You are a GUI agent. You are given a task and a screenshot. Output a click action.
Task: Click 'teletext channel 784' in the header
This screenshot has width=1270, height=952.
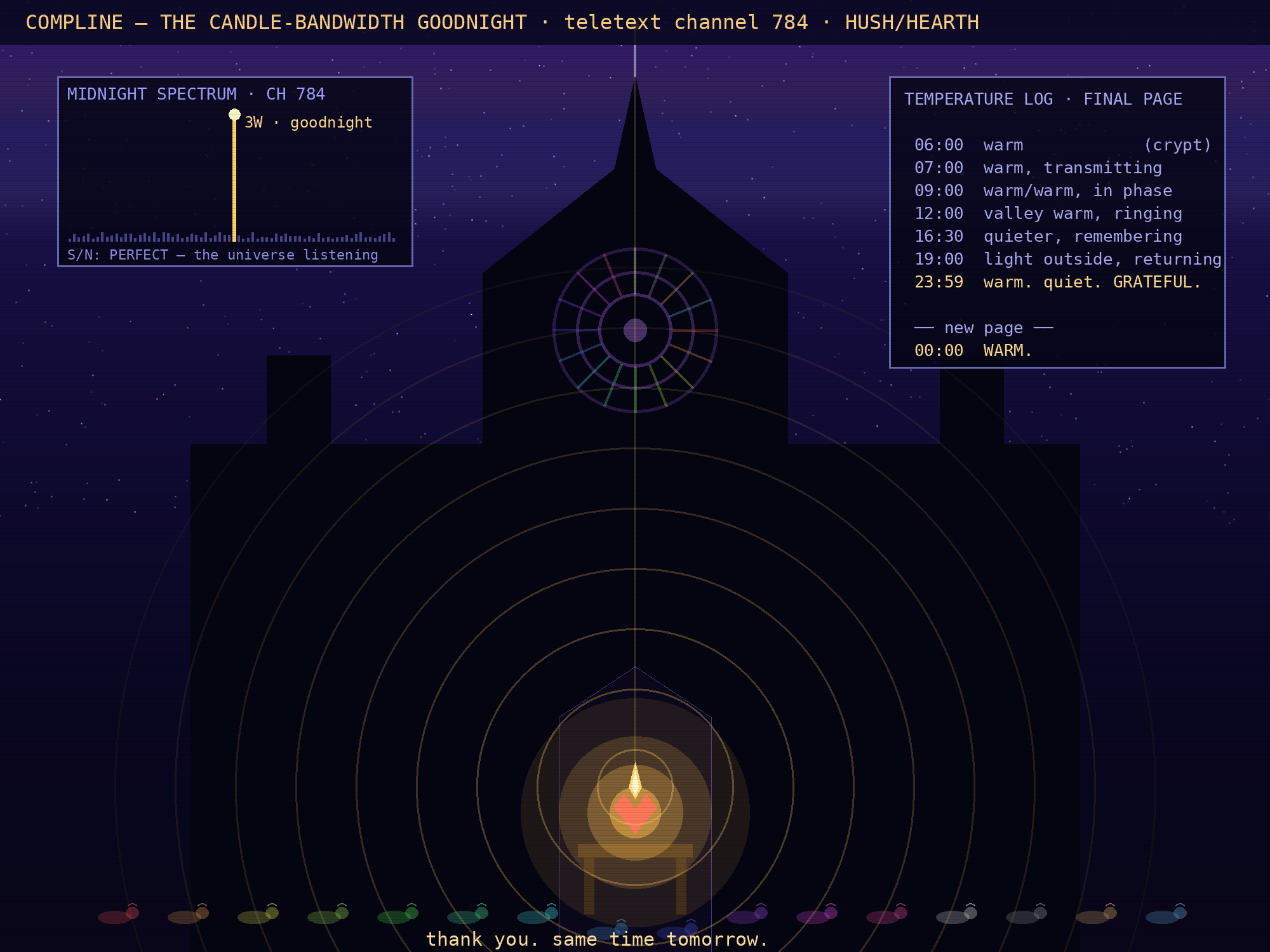click(x=686, y=22)
